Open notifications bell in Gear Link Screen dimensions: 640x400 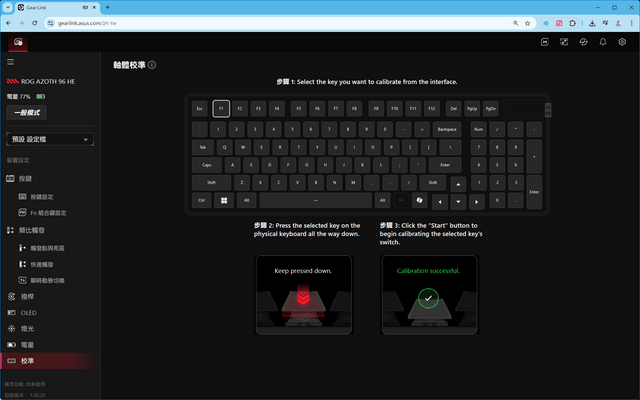(603, 42)
